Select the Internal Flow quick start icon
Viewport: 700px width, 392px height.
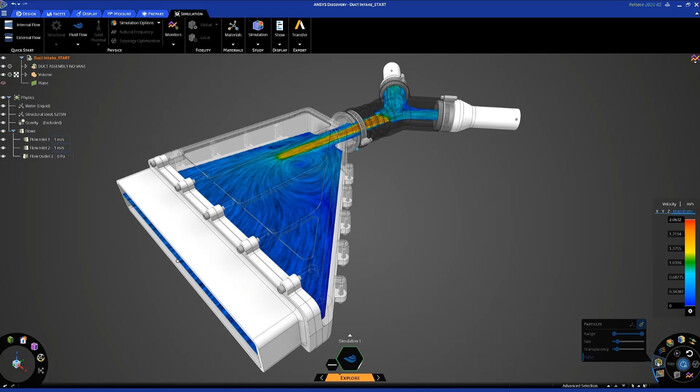[8, 25]
